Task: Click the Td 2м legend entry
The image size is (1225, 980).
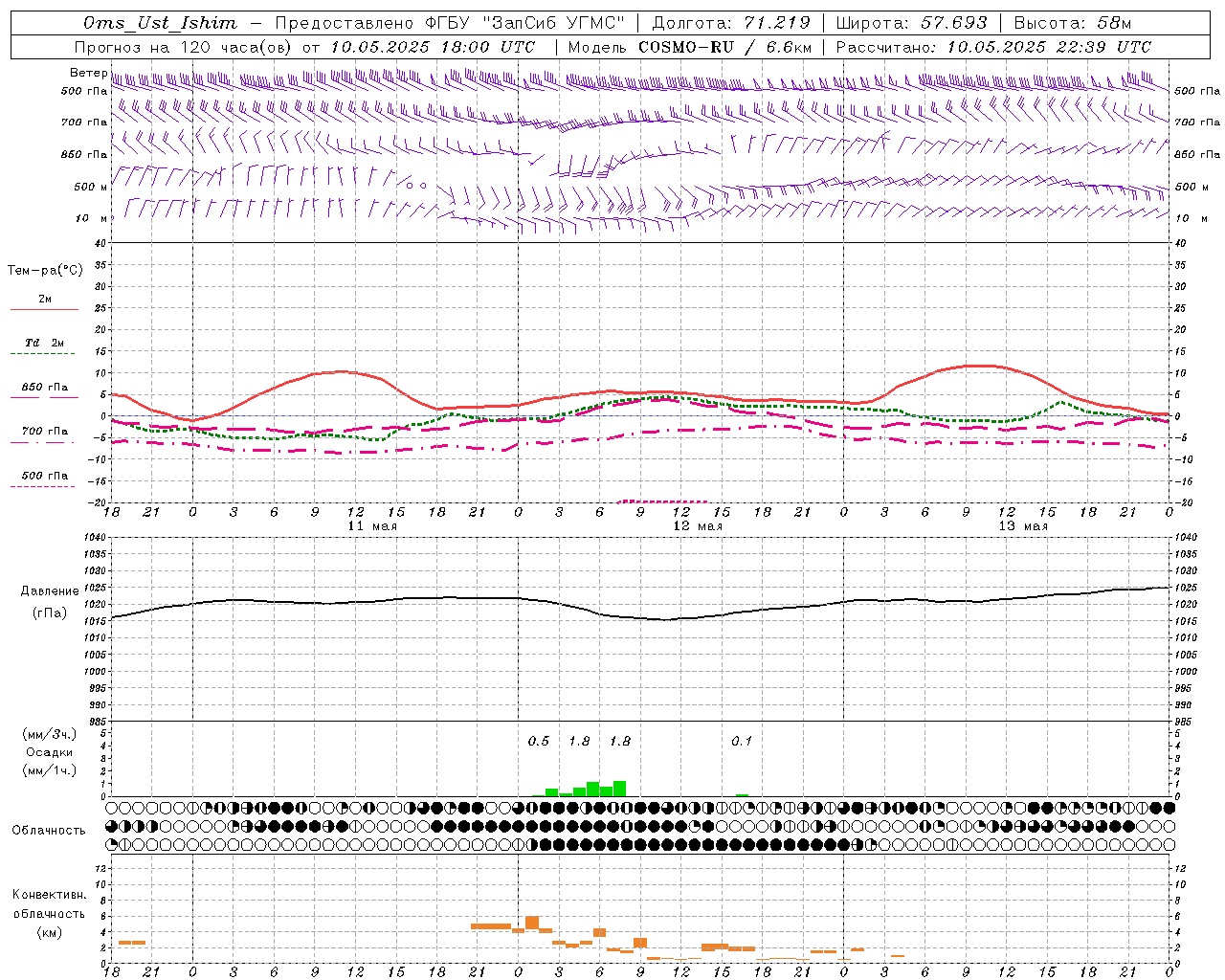Action: (45, 343)
